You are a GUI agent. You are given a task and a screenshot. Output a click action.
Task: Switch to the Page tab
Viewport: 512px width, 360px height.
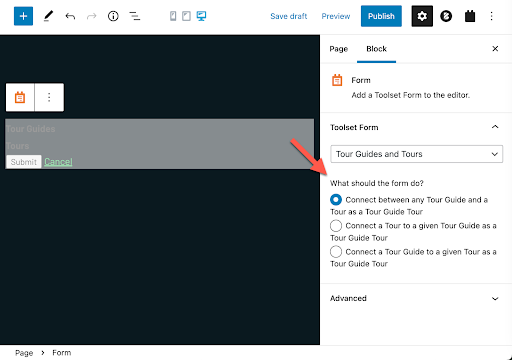[x=339, y=49]
